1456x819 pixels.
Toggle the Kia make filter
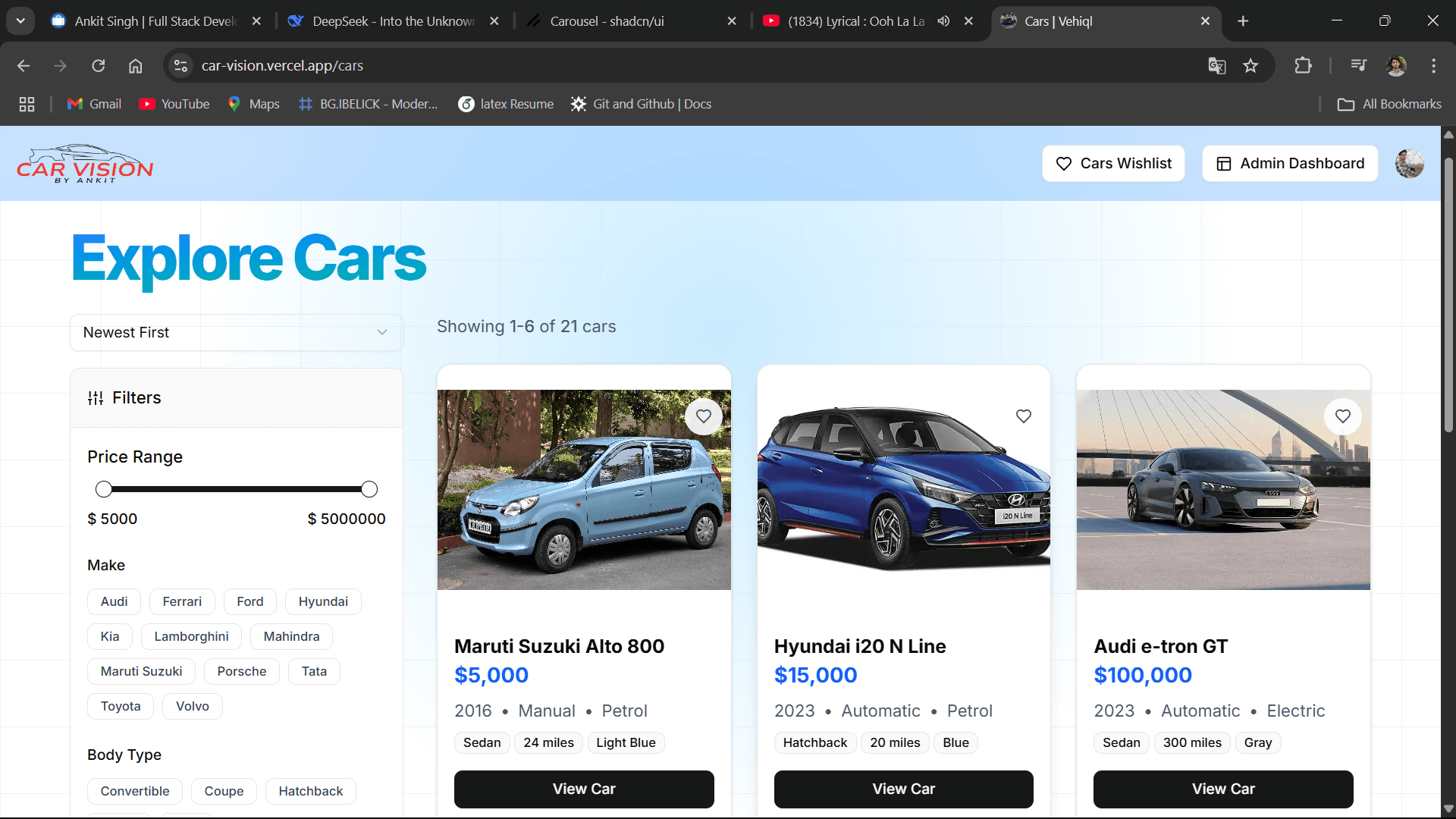click(x=110, y=637)
